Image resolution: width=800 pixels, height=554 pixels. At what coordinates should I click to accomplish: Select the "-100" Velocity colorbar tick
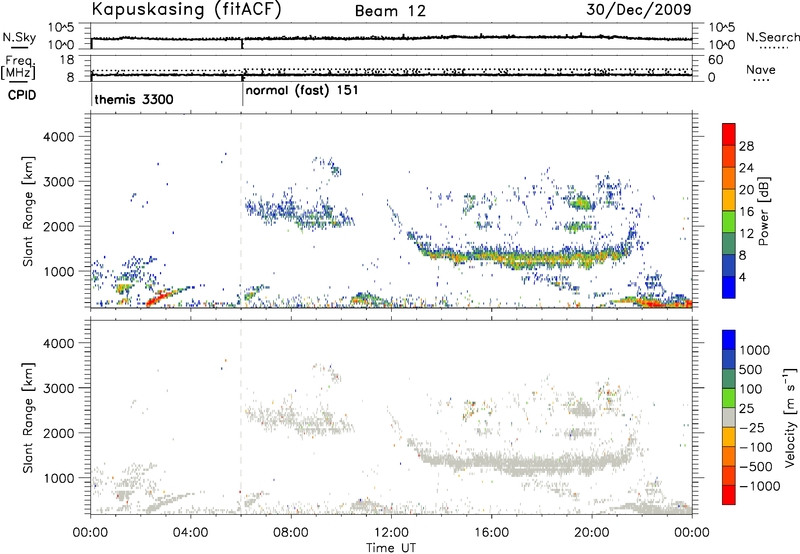(x=755, y=447)
